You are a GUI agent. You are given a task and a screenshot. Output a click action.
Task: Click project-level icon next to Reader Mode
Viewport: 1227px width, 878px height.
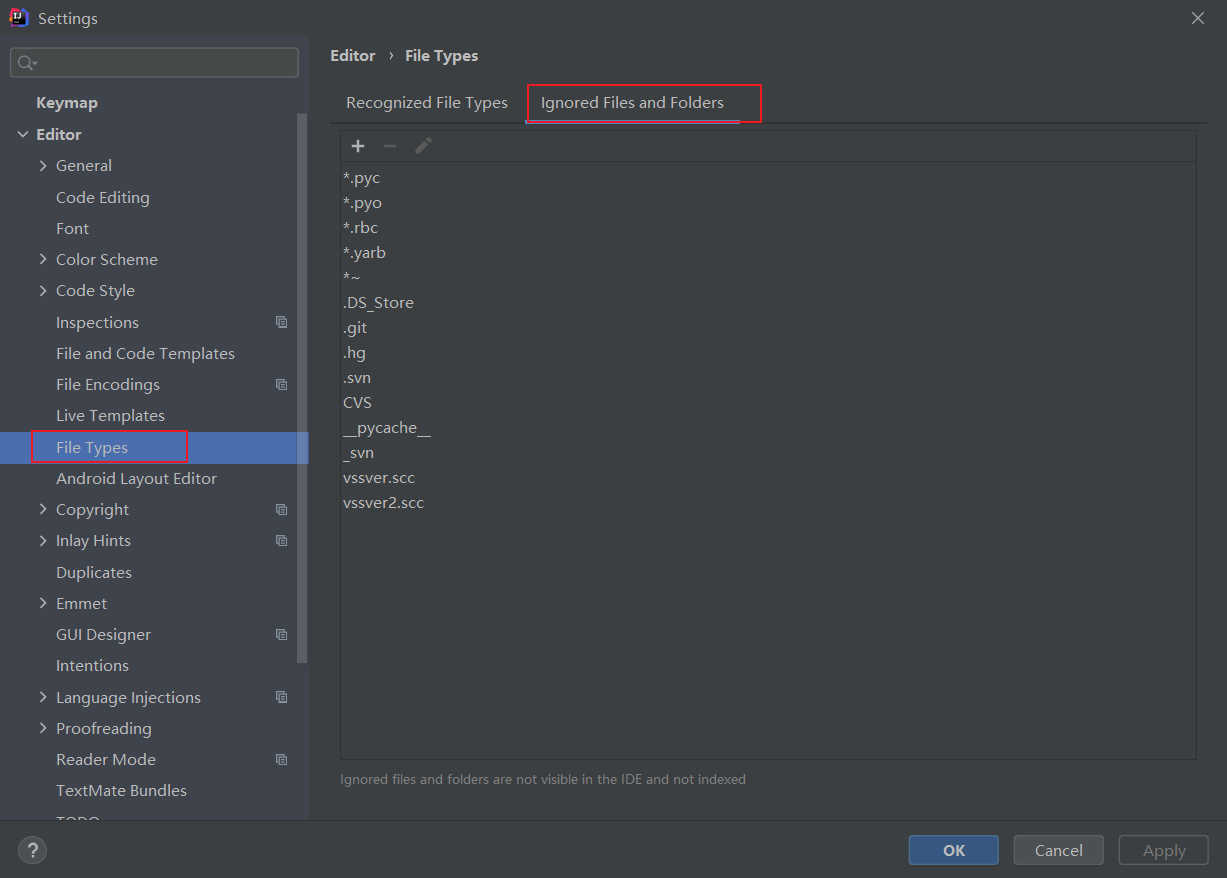point(282,759)
